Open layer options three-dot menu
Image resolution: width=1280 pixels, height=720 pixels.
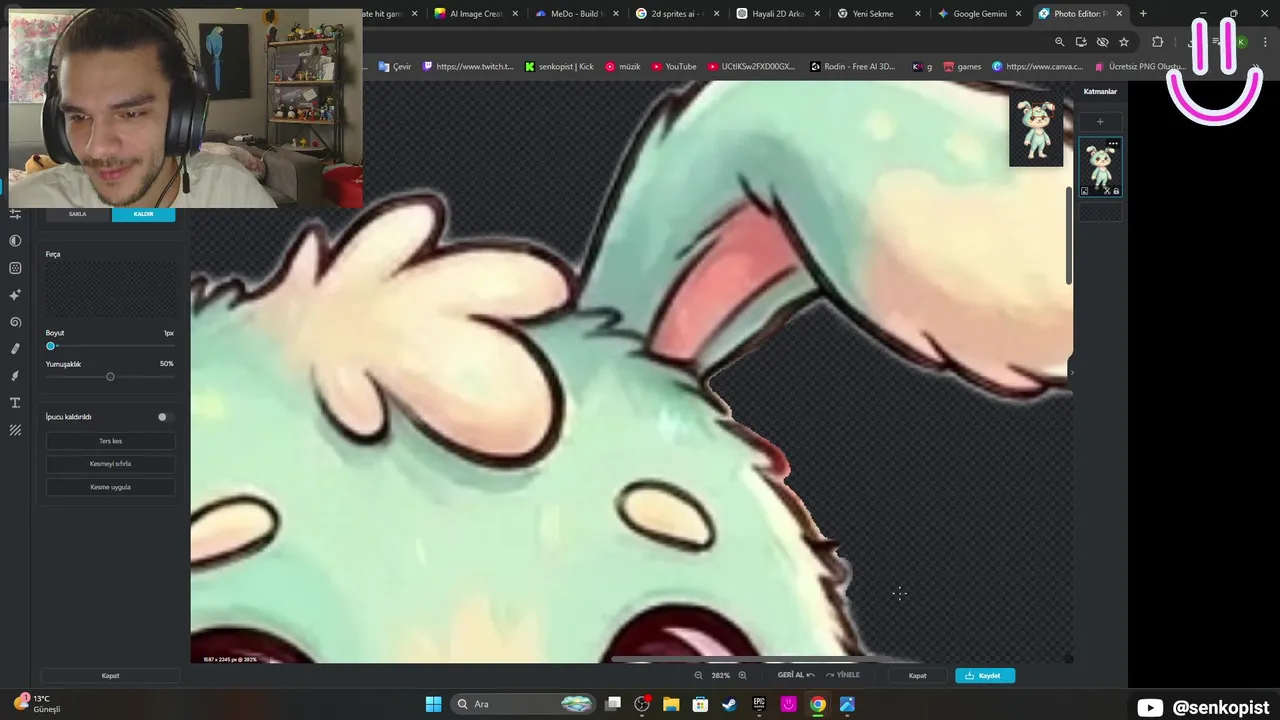[x=1113, y=144]
